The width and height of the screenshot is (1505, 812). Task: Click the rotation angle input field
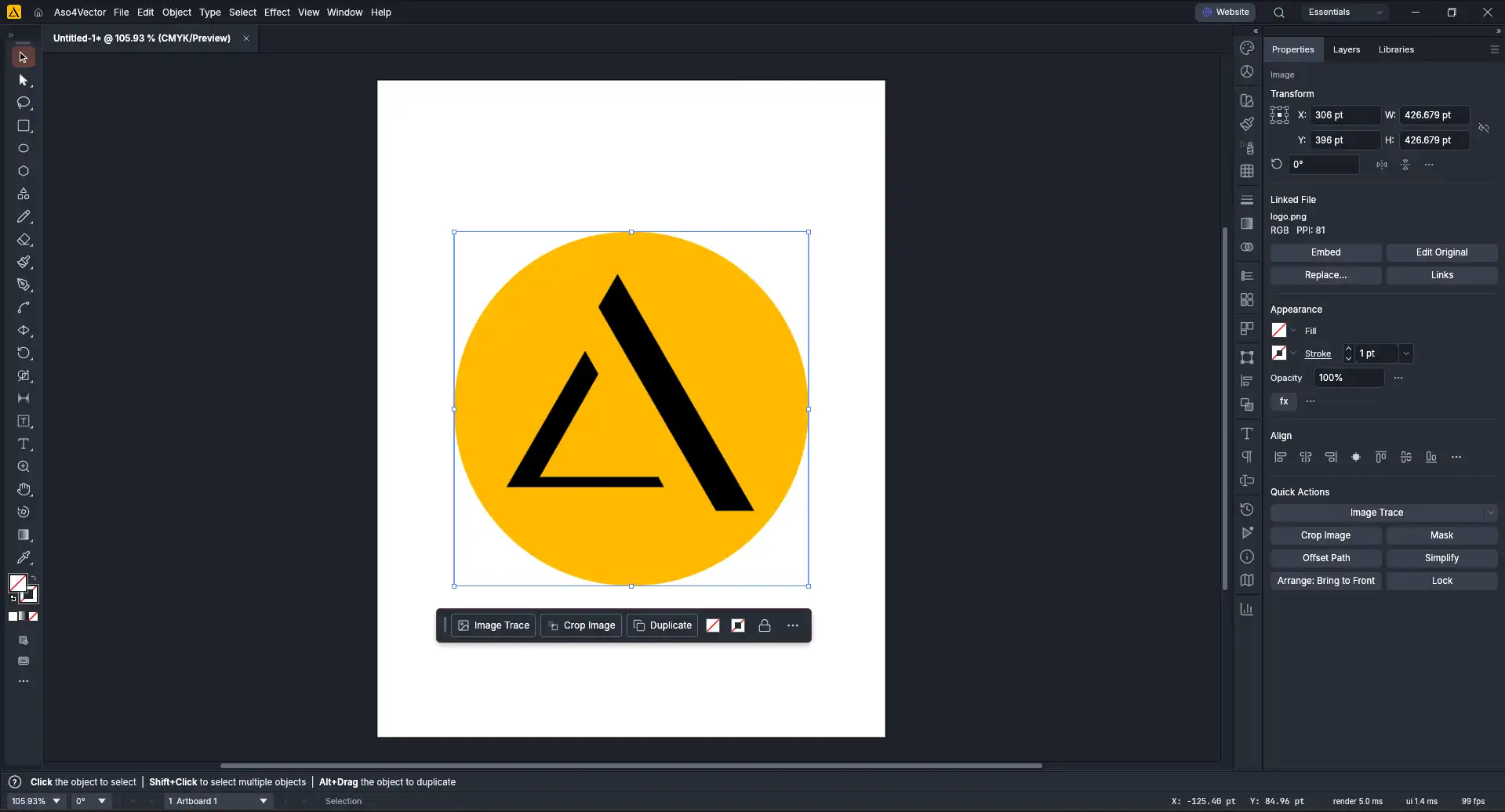pos(1324,165)
